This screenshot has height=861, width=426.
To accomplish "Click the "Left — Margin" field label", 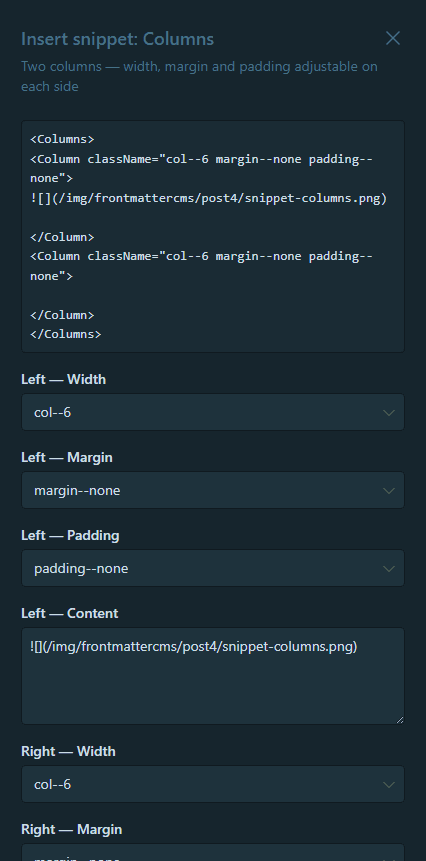I will 67,457.
